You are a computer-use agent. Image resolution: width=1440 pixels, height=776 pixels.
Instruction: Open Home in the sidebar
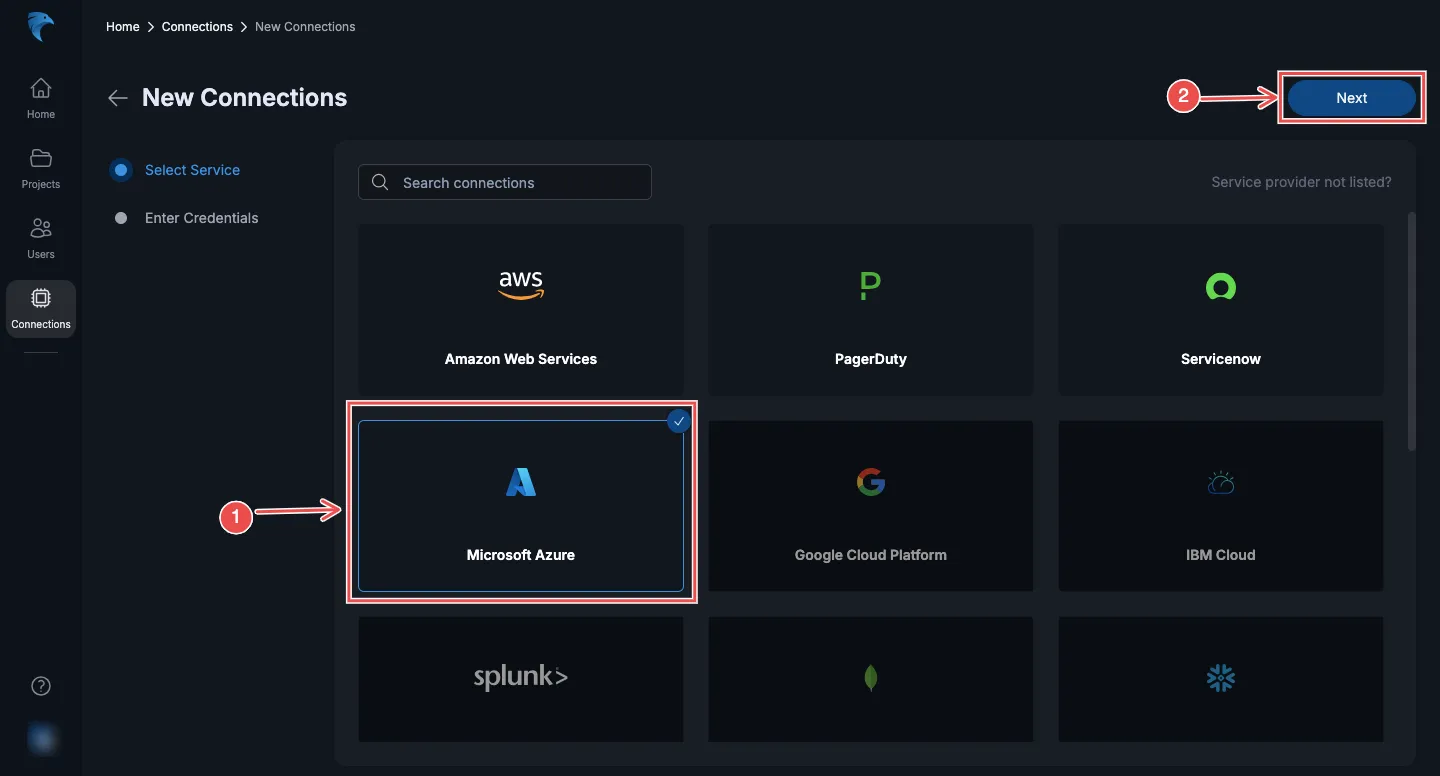pyautogui.click(x=41, y=98)
